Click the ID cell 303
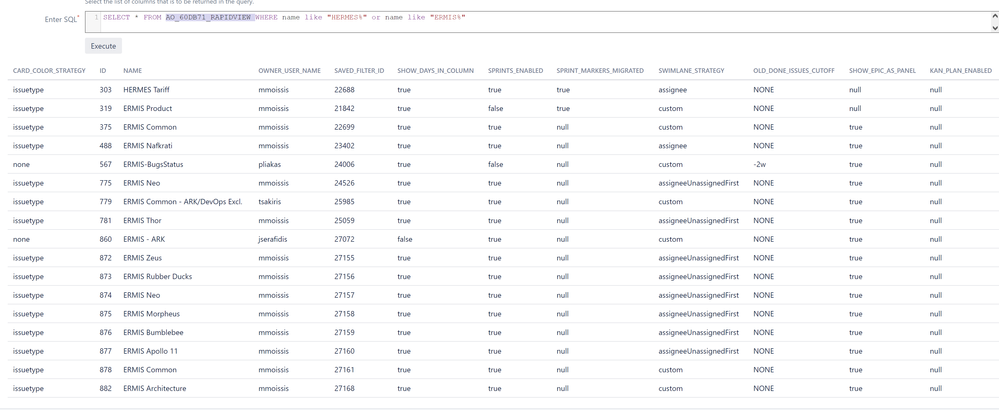The image size is (999, 410). [x=105, y=90]
